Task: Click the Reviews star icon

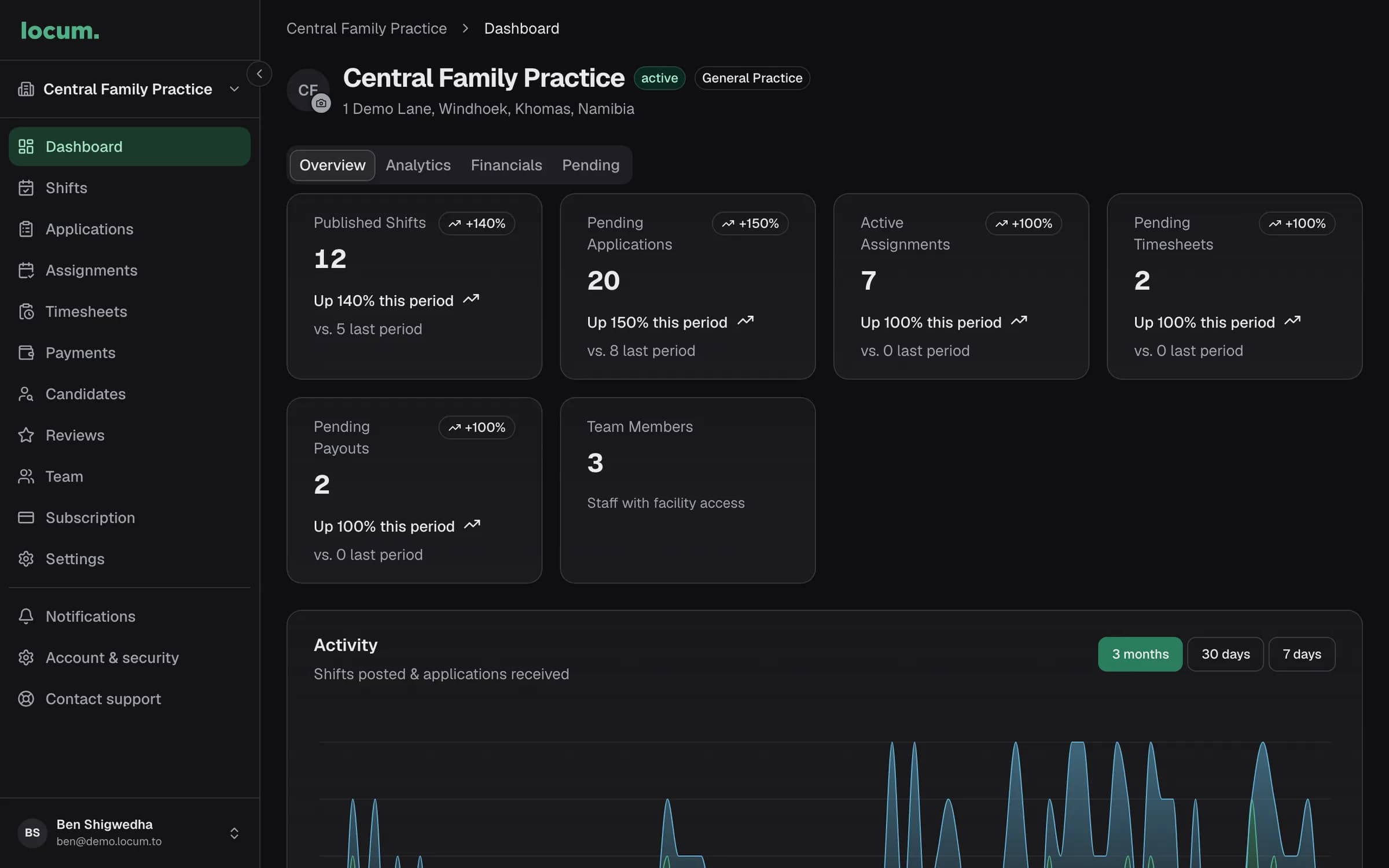Action: point(26,435)
